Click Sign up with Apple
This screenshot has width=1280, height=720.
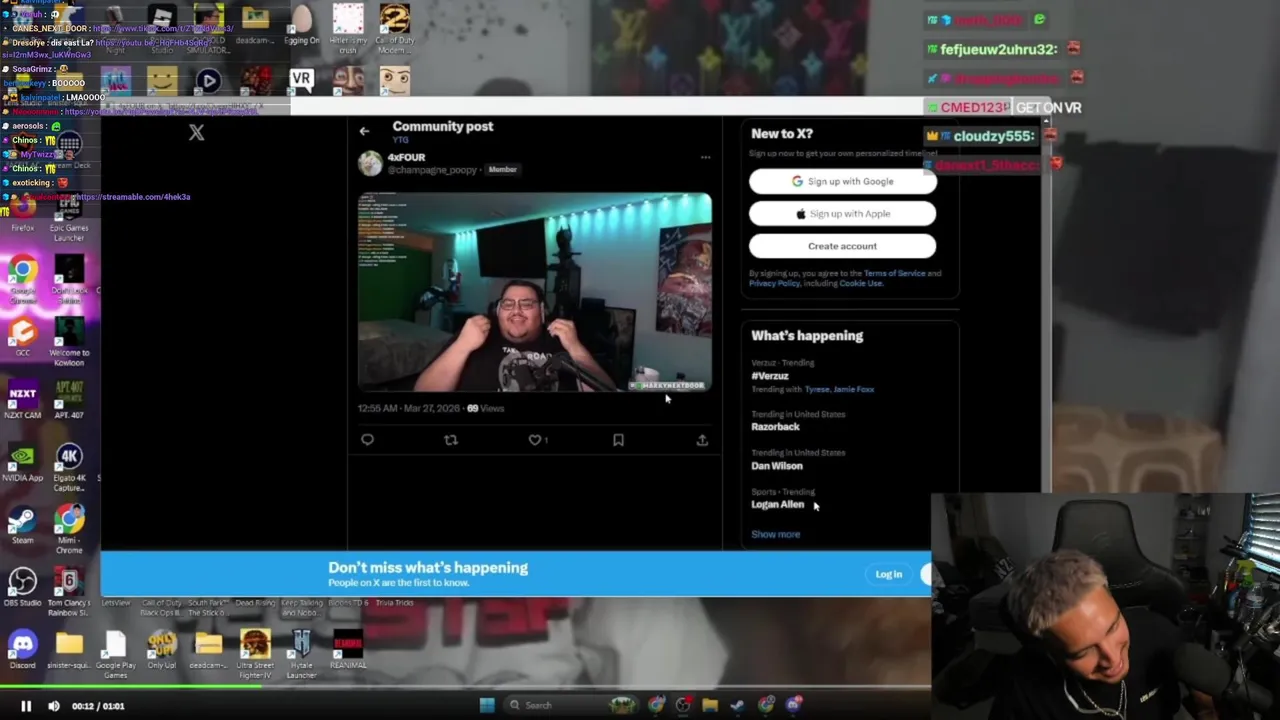842,214
